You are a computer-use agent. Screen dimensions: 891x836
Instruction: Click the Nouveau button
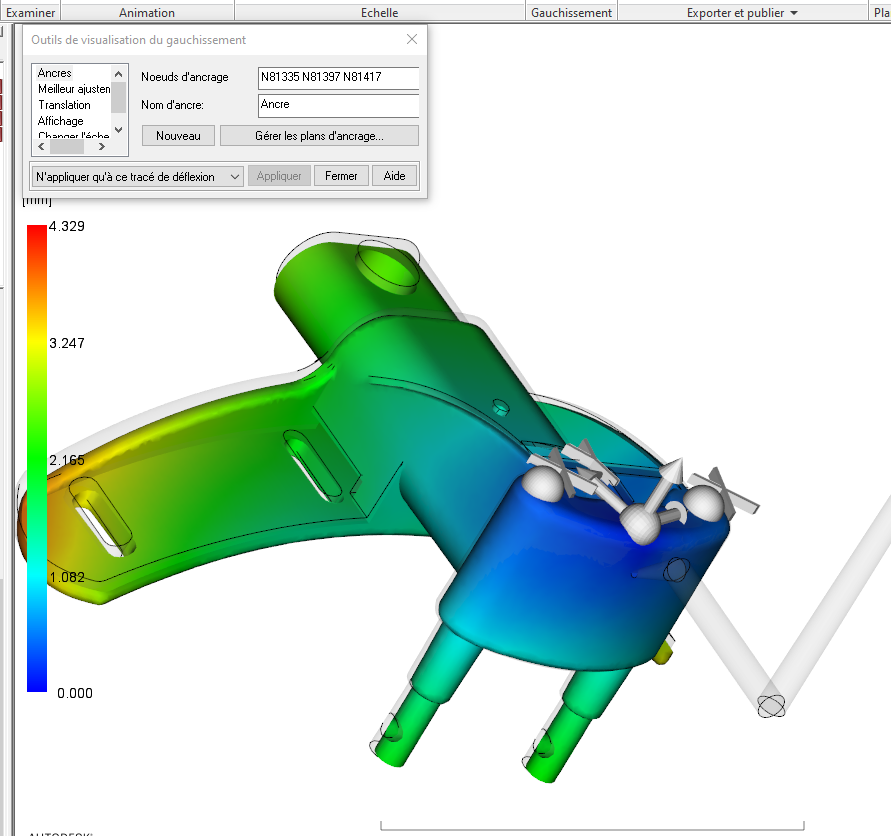(x=178, y=136)
